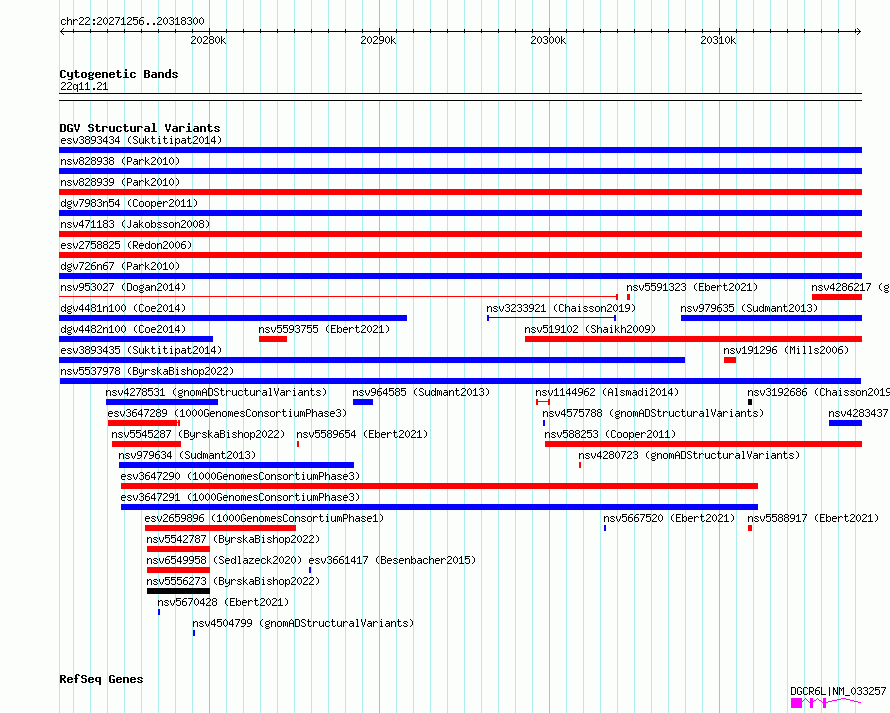Click the RefSeq Genes track title
This screenshot has width=890, height=713.
click(101, 679)
